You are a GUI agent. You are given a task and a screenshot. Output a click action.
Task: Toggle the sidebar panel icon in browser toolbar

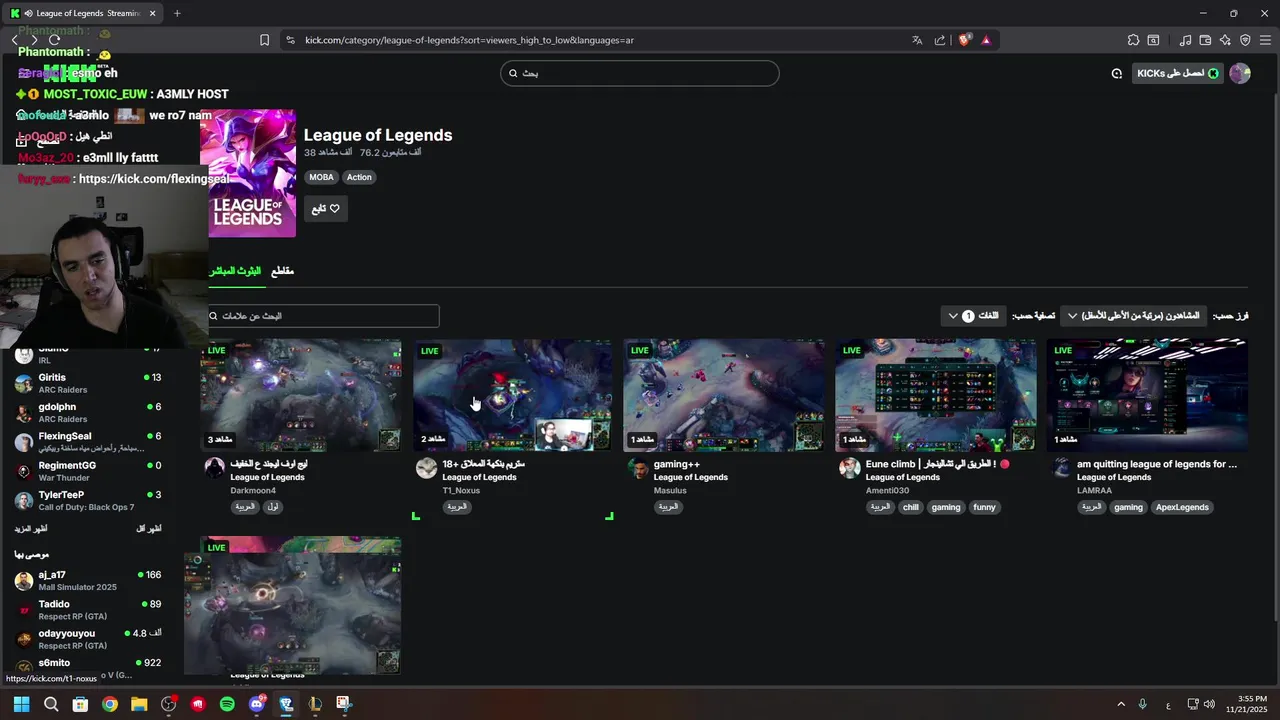coord(1153,40)
